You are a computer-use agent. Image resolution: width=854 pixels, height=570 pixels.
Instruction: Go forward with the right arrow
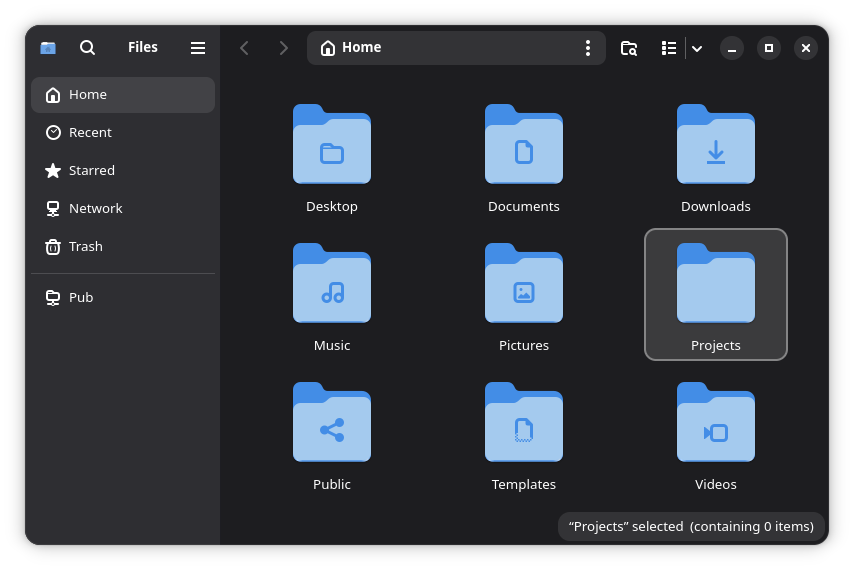[x=283, y=48]
